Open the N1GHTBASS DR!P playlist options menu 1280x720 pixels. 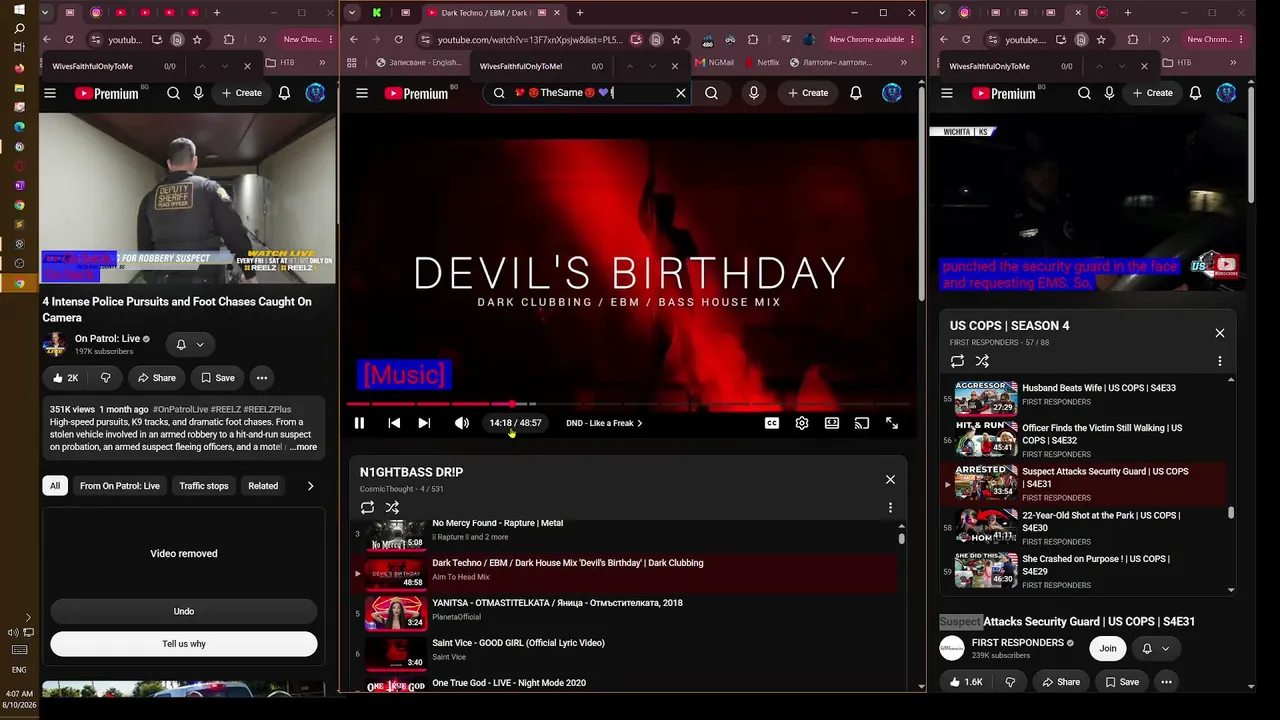coord(890,508)
